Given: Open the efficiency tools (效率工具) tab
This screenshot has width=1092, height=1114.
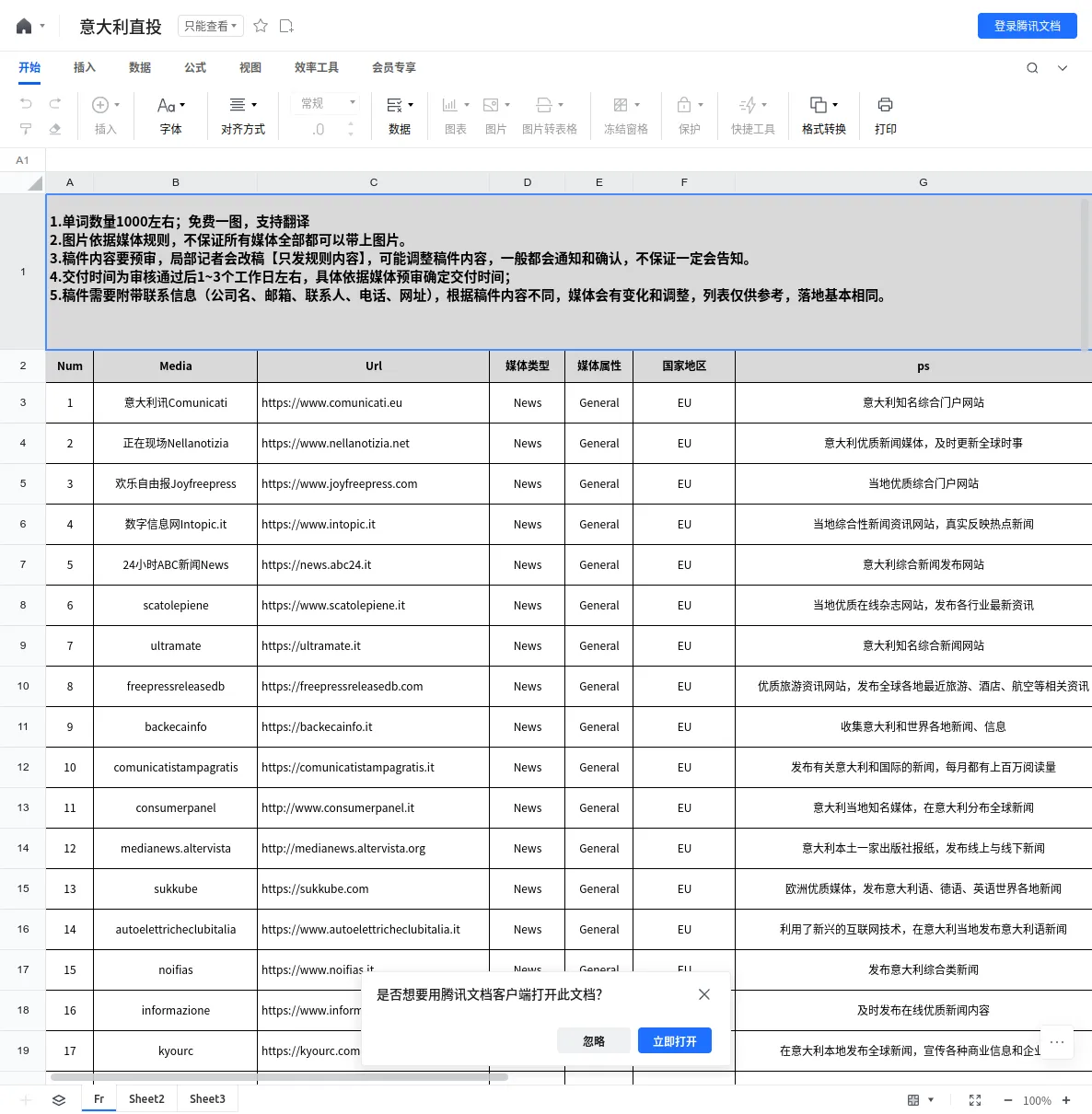Looking at the screenshot, I should [x=317, y=67].
